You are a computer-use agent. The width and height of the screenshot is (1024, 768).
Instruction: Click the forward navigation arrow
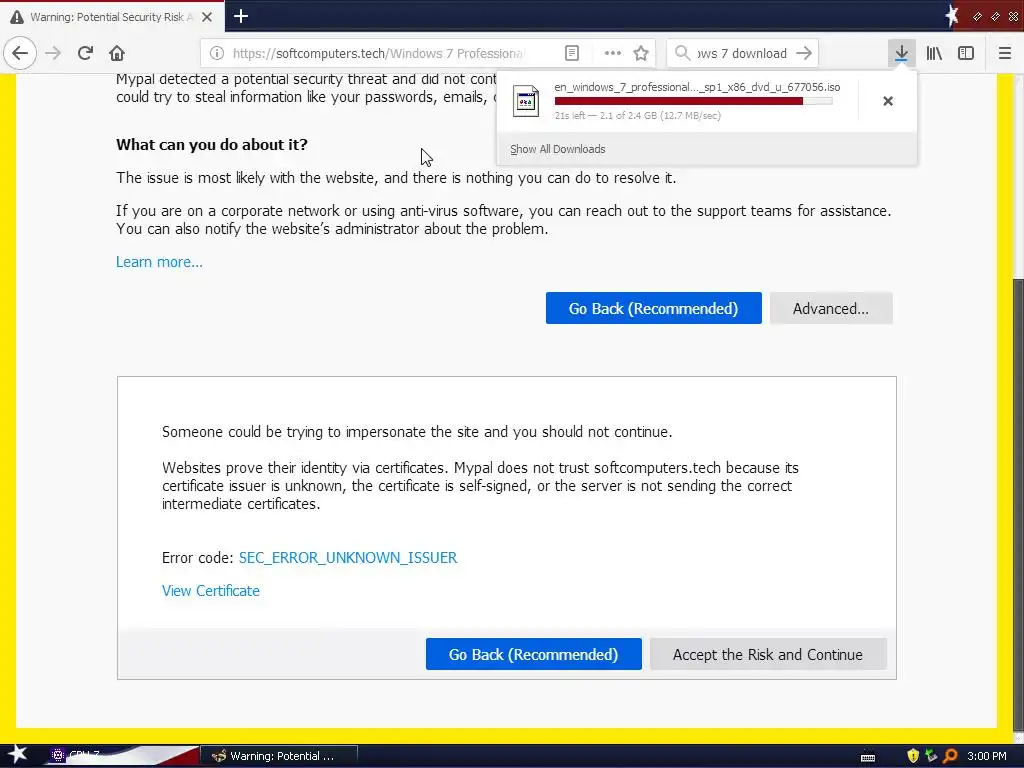click(x=54, y=53)
